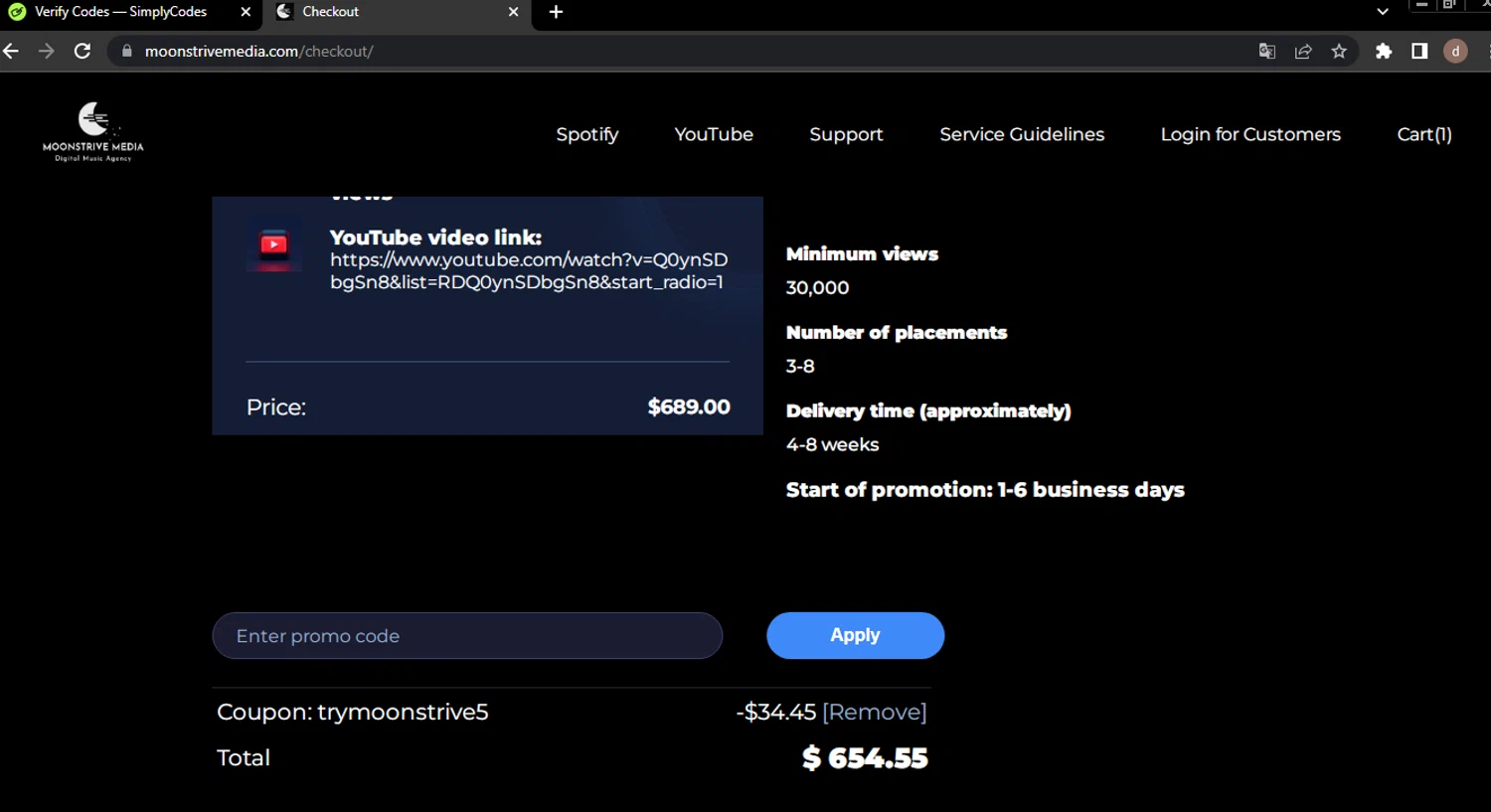1491x812 pixels.
Task: Click the browser forward arrow
Action: [46, 51]
